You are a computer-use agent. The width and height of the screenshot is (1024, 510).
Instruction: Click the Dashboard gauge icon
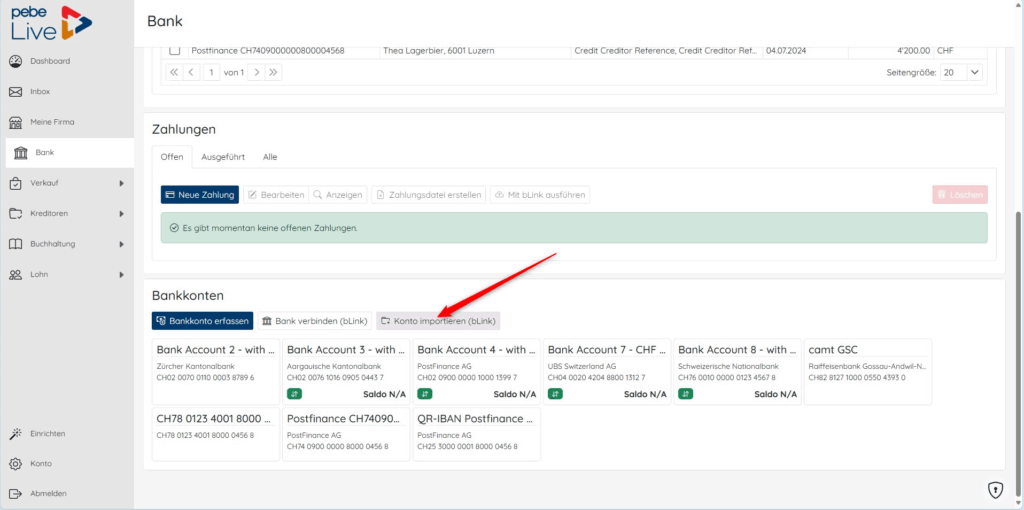point(16,61)
